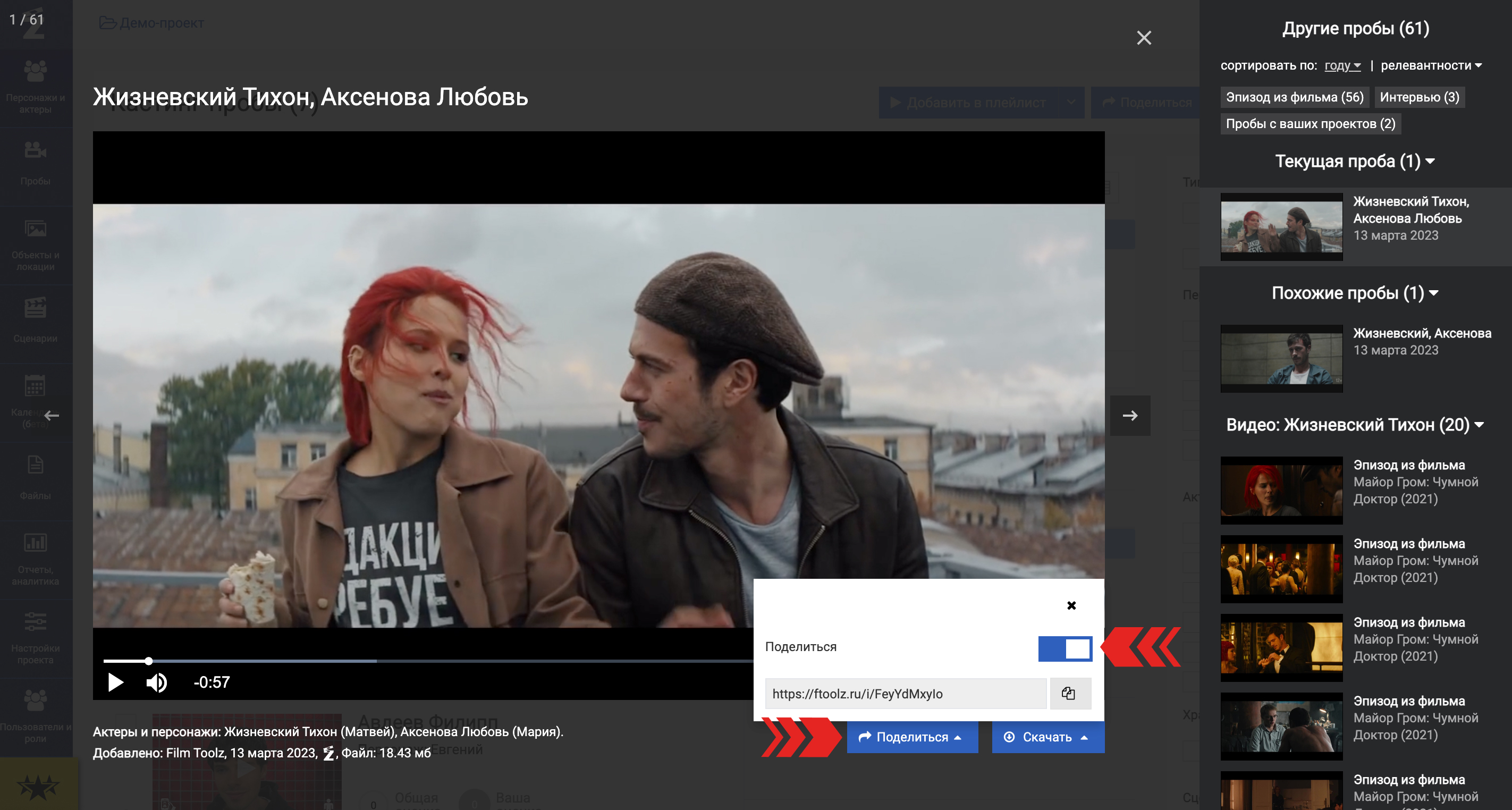Go to next audition with right arrow
Image resolution: width=1512 pixels, height=810 pixels.
(1130, 416)
